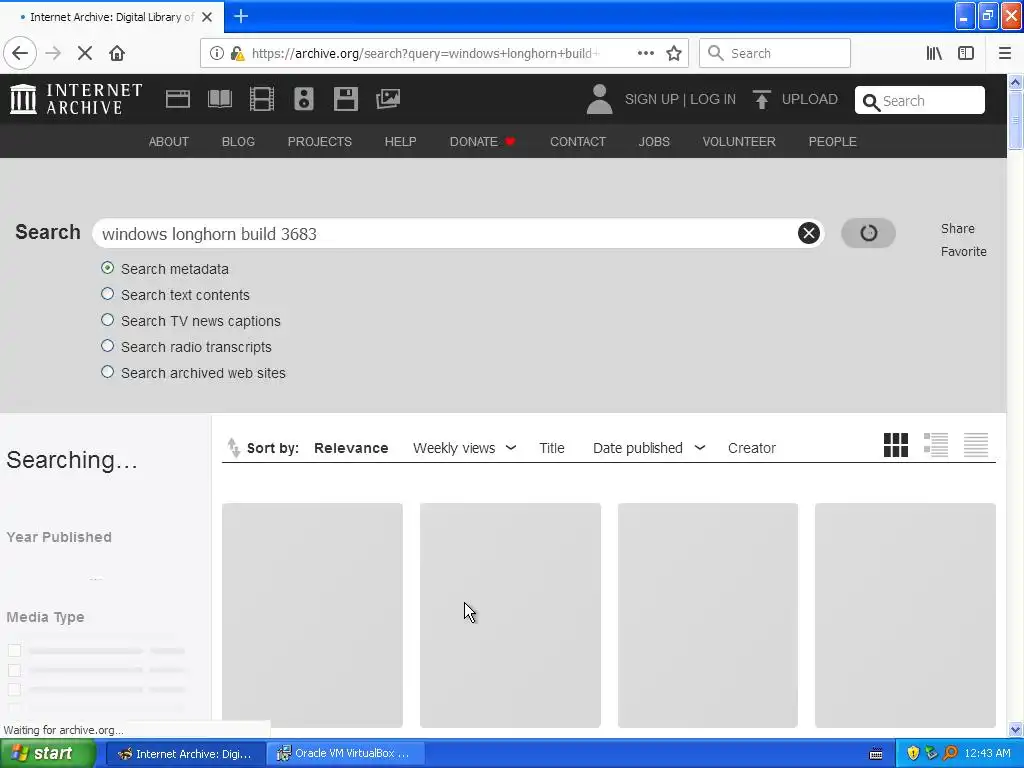Viewport: 1024px width, 768px height.
Task: Select the Internet Archive browser tab
Action: pyautogui.click(x=112, y=16)
